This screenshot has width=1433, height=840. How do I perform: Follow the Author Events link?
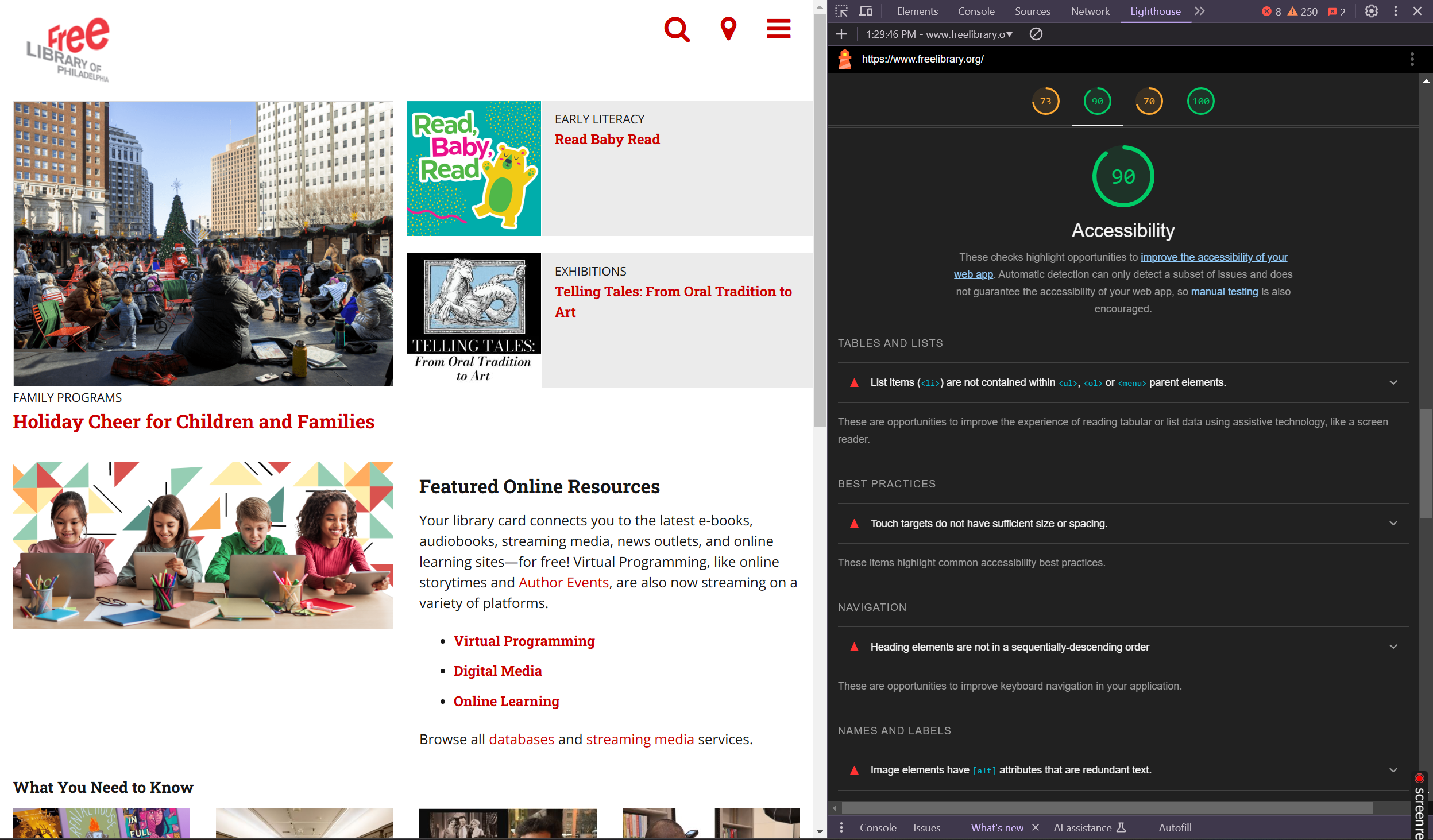(x=563, y=582)
